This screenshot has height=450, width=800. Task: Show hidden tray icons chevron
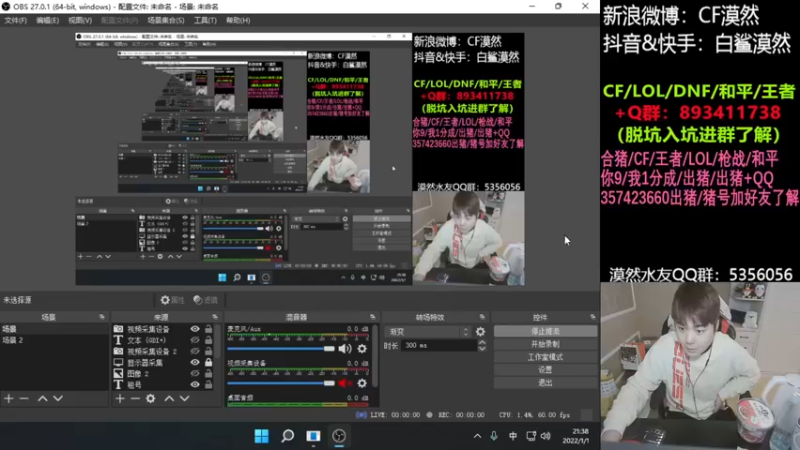pyautogui.click(x=477, y=436)
